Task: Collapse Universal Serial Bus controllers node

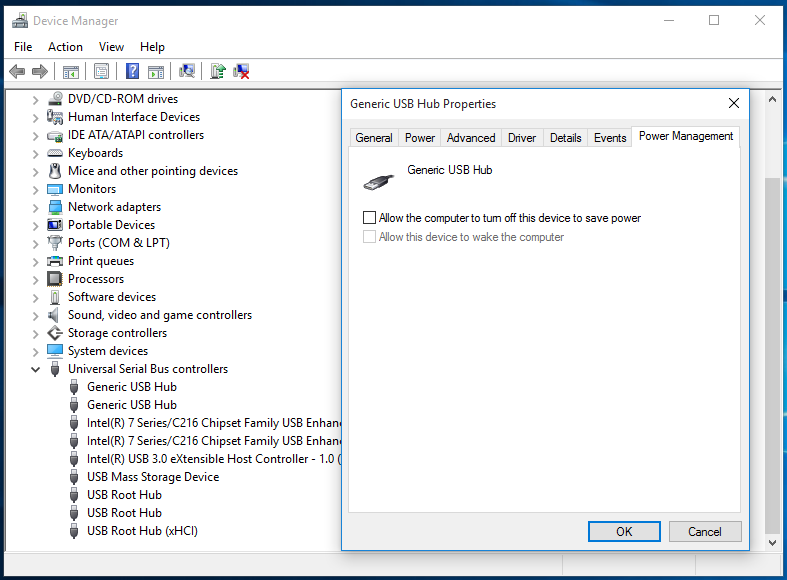Action: coord(35,370)
